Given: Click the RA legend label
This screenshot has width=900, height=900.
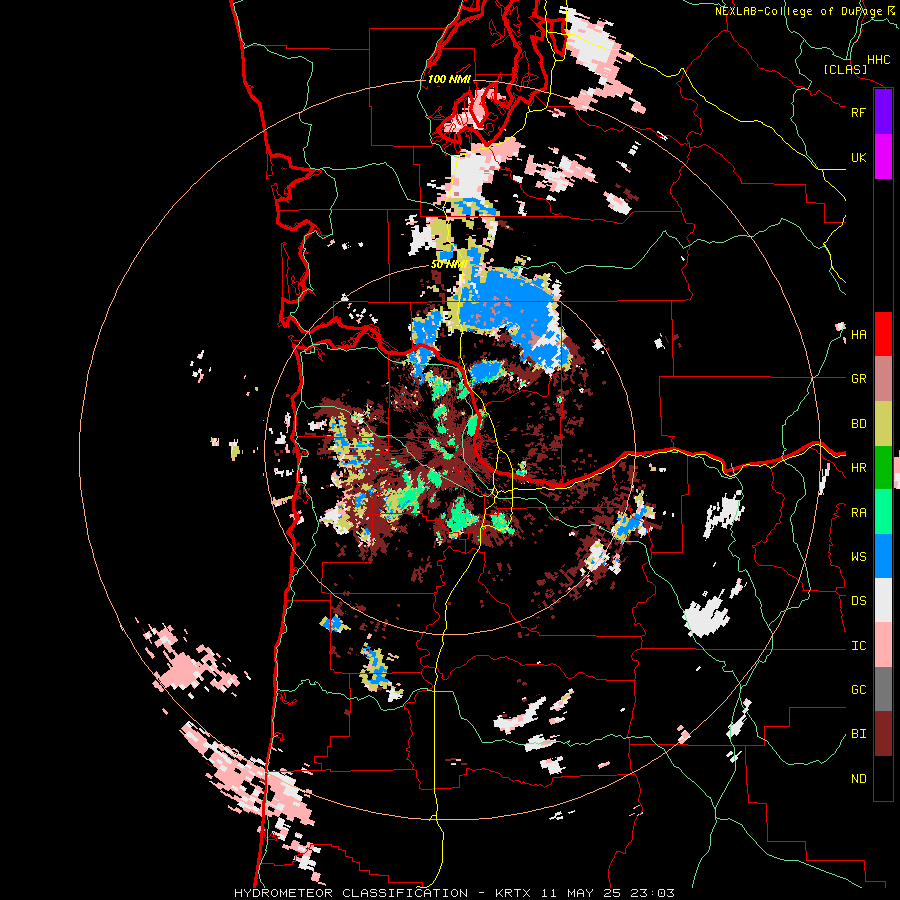Looking at the screenshot, I should tap(858, 513).
